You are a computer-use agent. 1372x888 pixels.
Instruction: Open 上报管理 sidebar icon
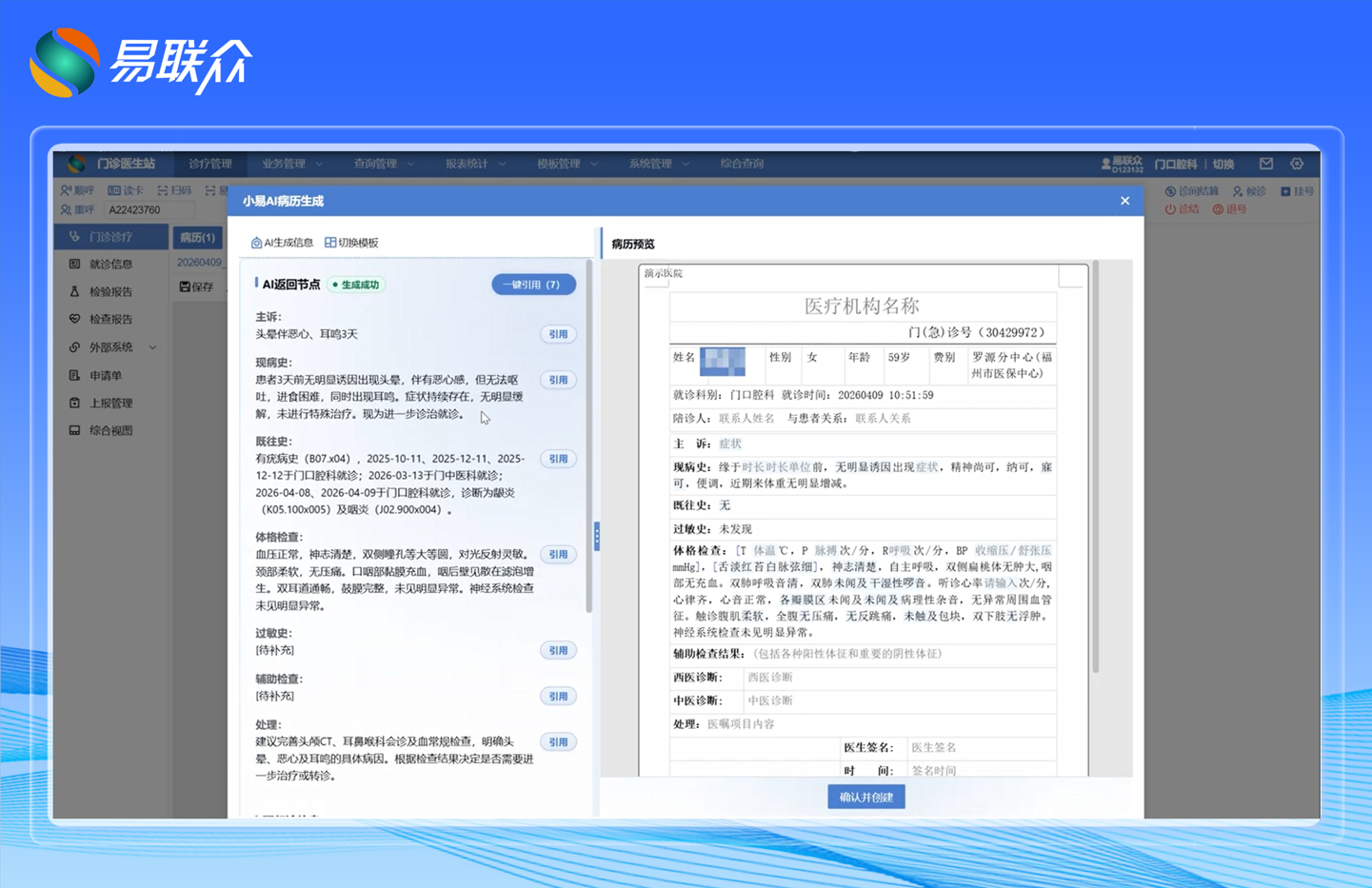[x=74, y=403]
